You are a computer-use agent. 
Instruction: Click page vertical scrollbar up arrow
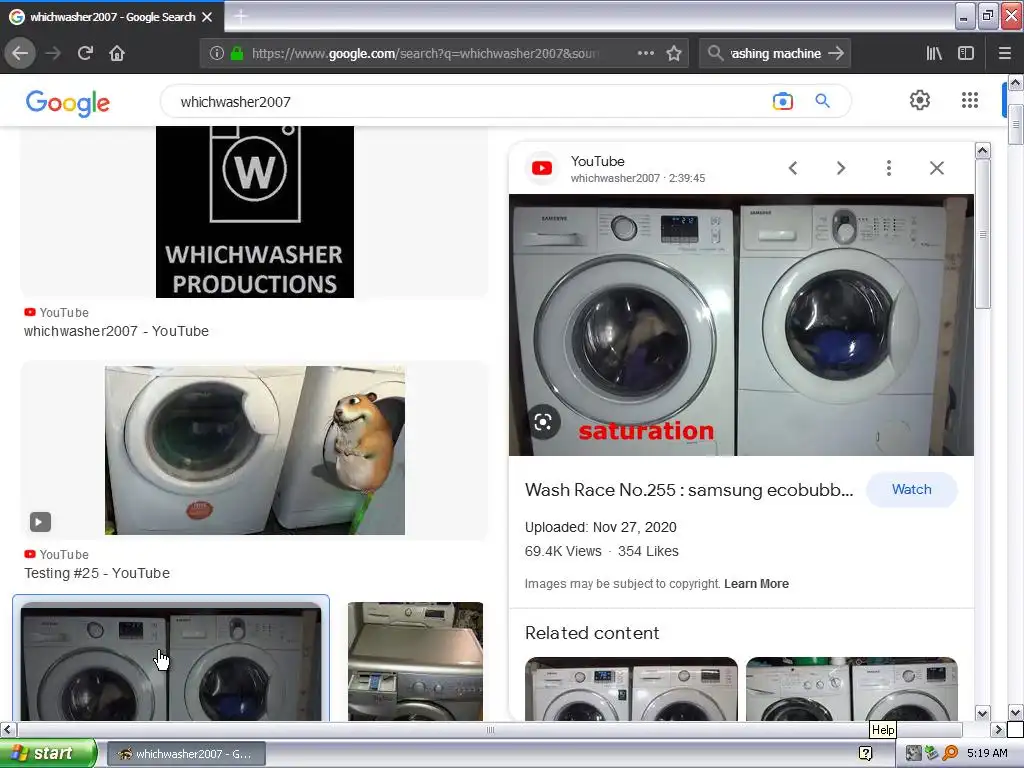pyautogui.click(x=1016, y=83)
